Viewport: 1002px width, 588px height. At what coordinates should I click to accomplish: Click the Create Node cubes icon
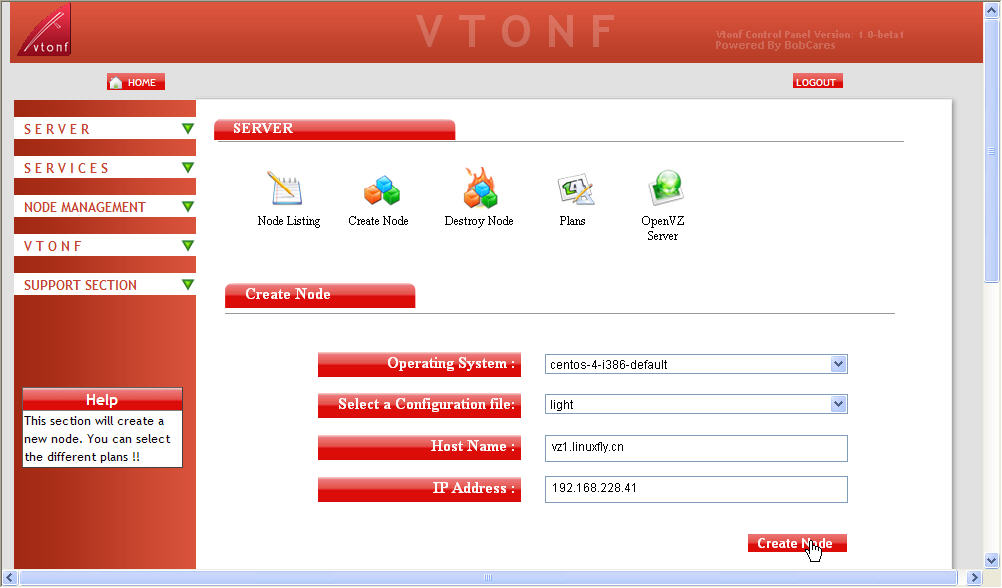[380, 190]
